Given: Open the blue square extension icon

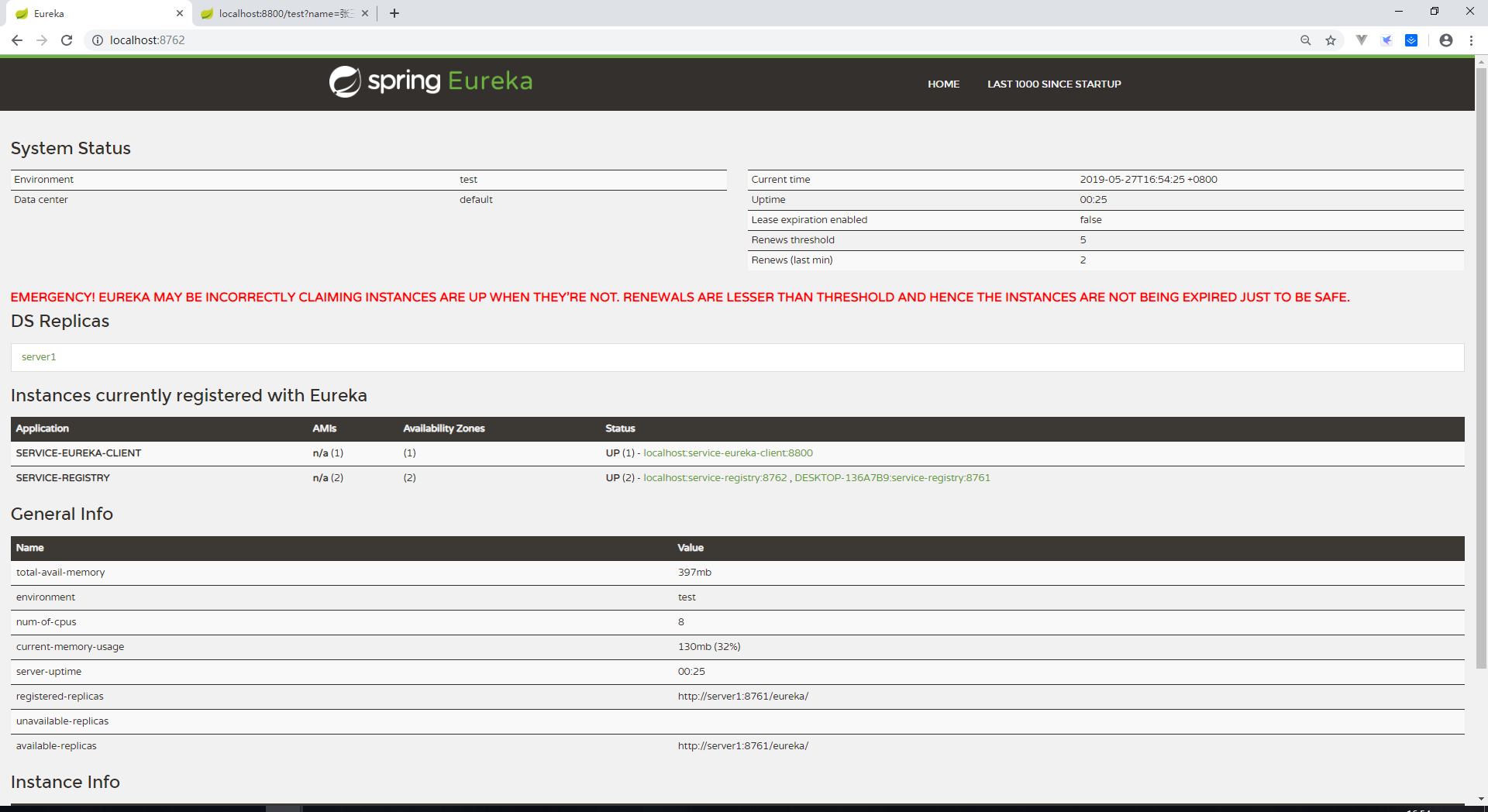Looking at the screenshot, I should (1411, 40).
